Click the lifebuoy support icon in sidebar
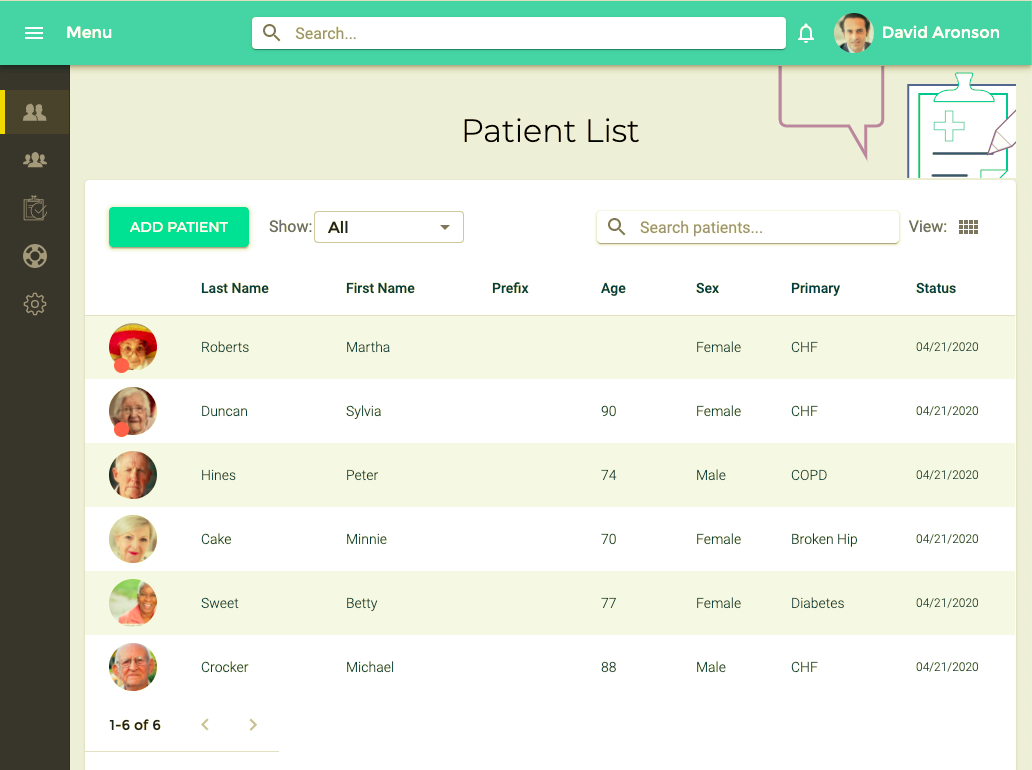The image size is (1032, 770). [x=35, y=256]
